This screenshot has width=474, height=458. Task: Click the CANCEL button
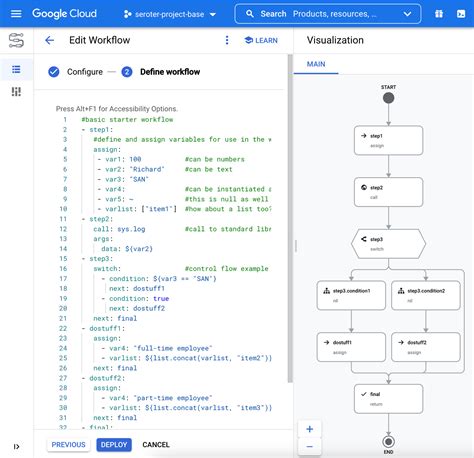[x=156, y=445]
